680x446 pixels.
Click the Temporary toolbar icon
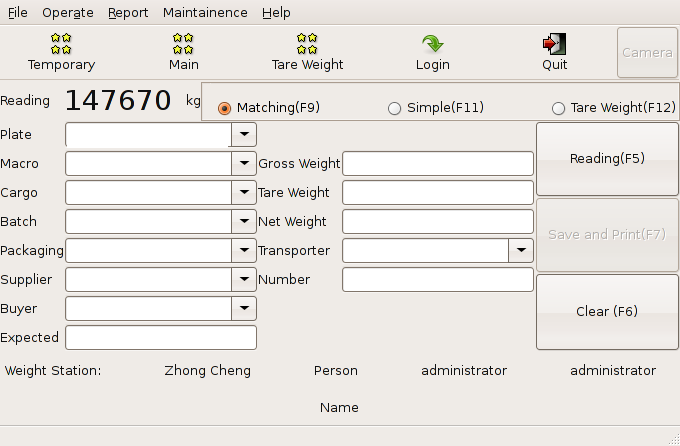tap(61, 44)
